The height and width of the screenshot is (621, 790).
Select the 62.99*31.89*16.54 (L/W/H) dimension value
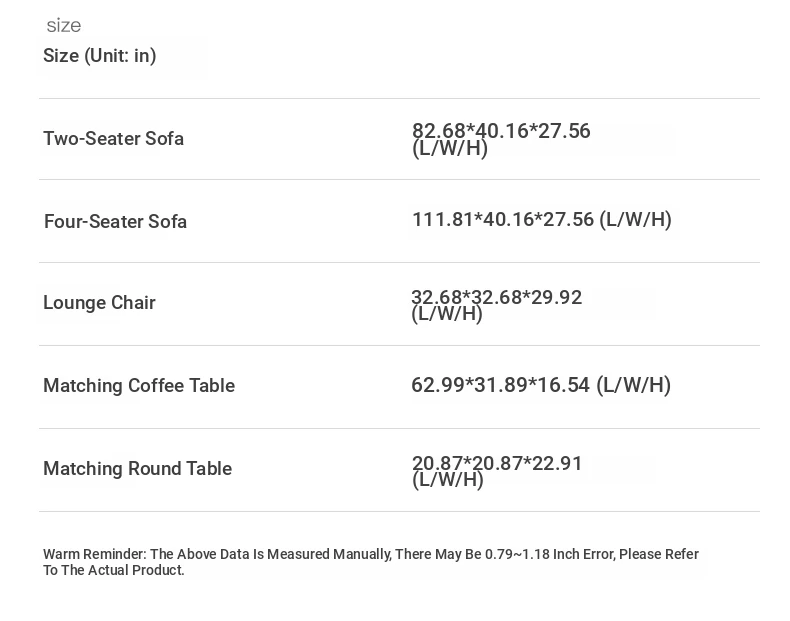point(540,386)
